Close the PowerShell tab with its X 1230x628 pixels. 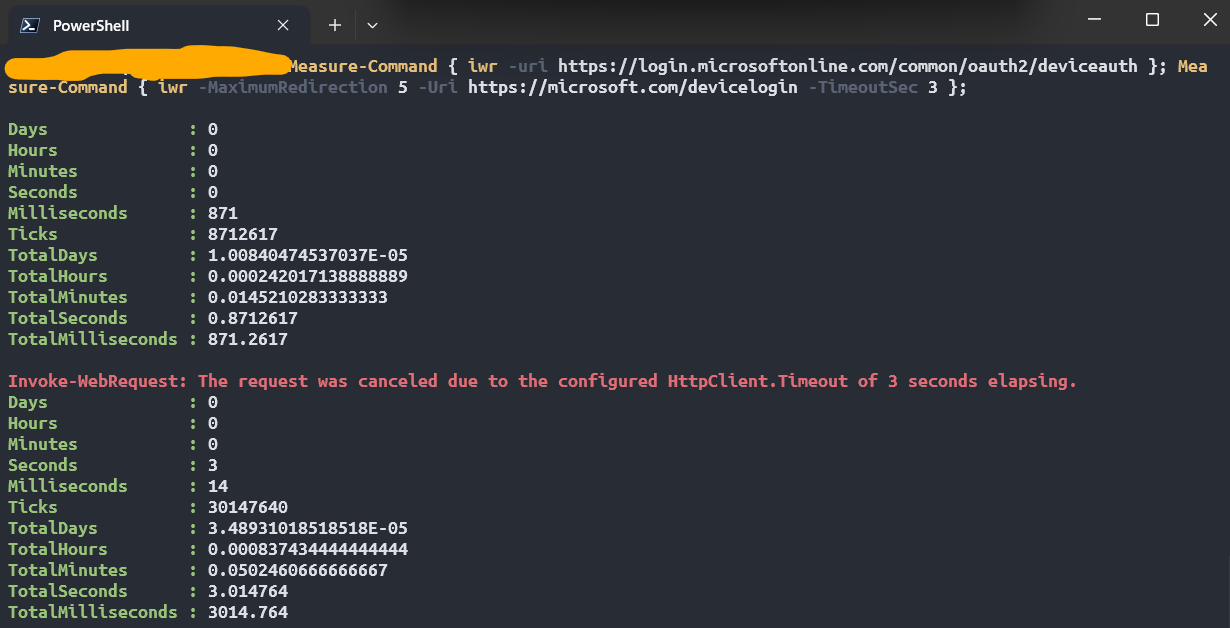tap(283, 24)
